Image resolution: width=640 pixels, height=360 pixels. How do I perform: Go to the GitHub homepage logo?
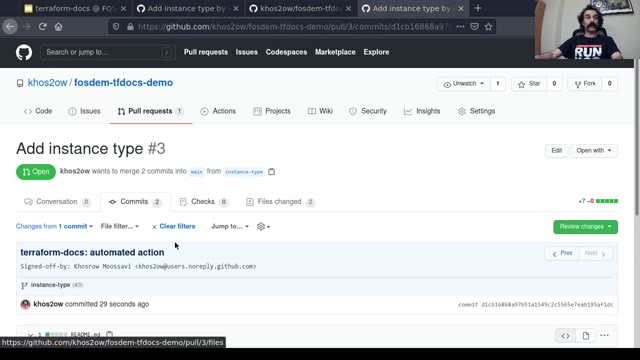(24, 52)
